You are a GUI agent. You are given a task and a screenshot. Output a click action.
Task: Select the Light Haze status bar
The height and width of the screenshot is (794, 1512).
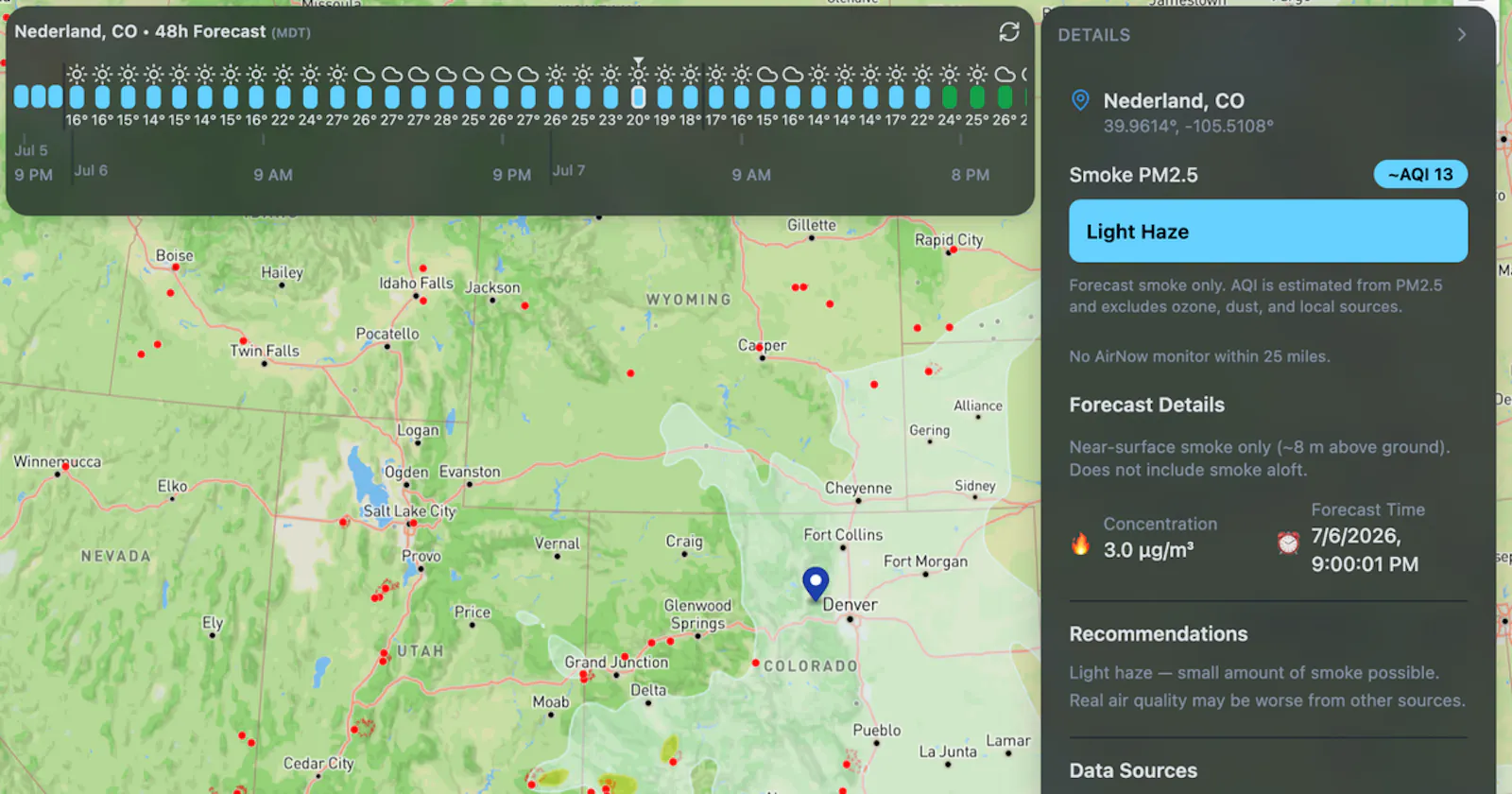(x=1268, y=231)
